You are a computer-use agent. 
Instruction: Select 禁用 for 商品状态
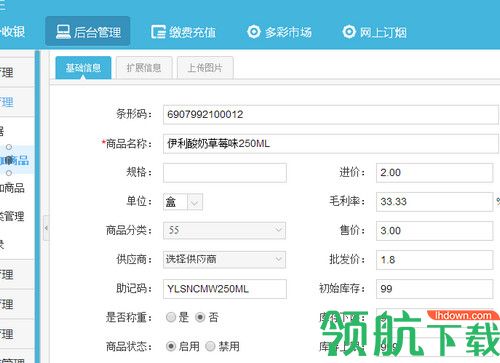[x=210, y=346]
